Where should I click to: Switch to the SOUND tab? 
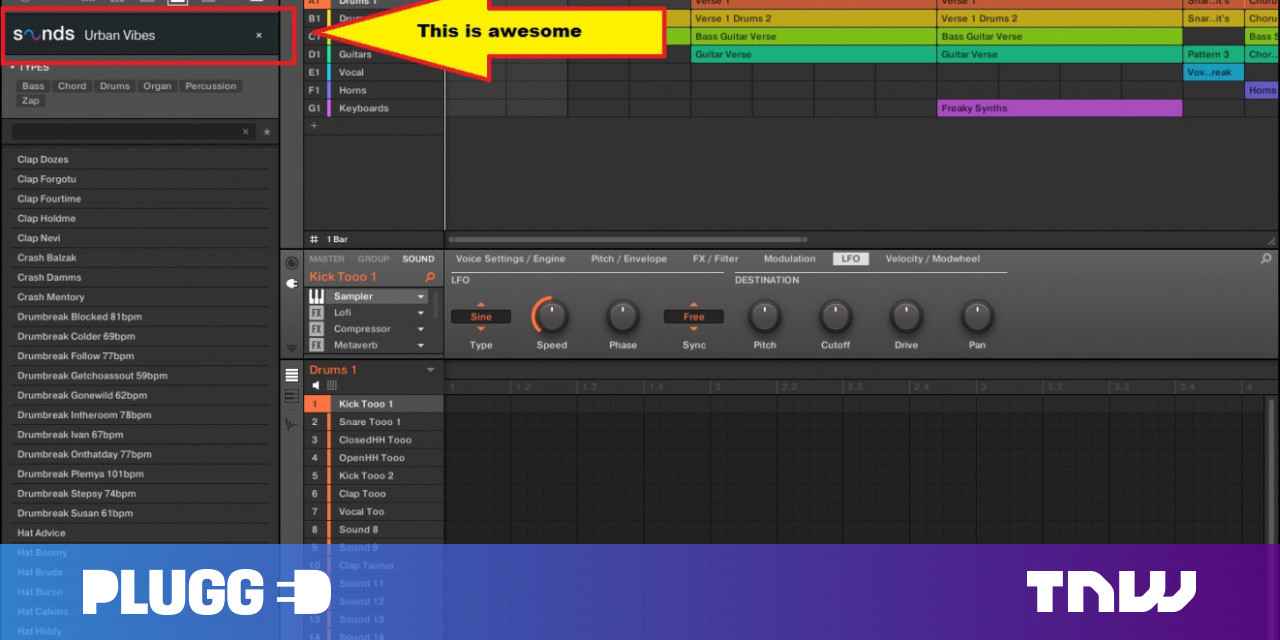(418, 259)
